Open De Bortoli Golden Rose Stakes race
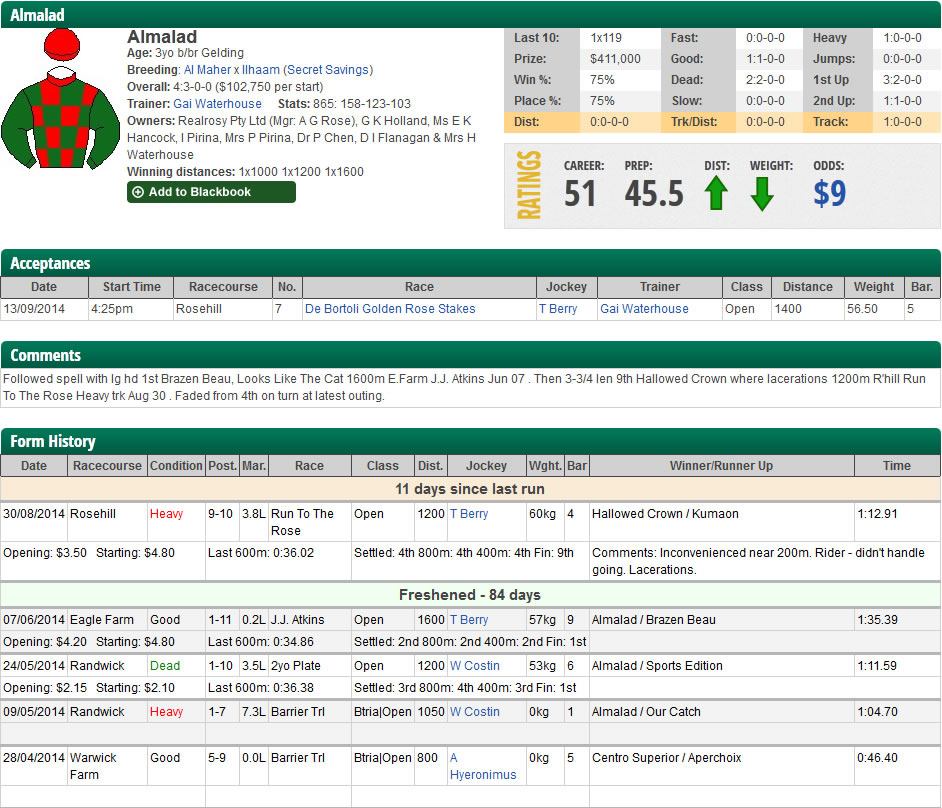 (390, 309)
